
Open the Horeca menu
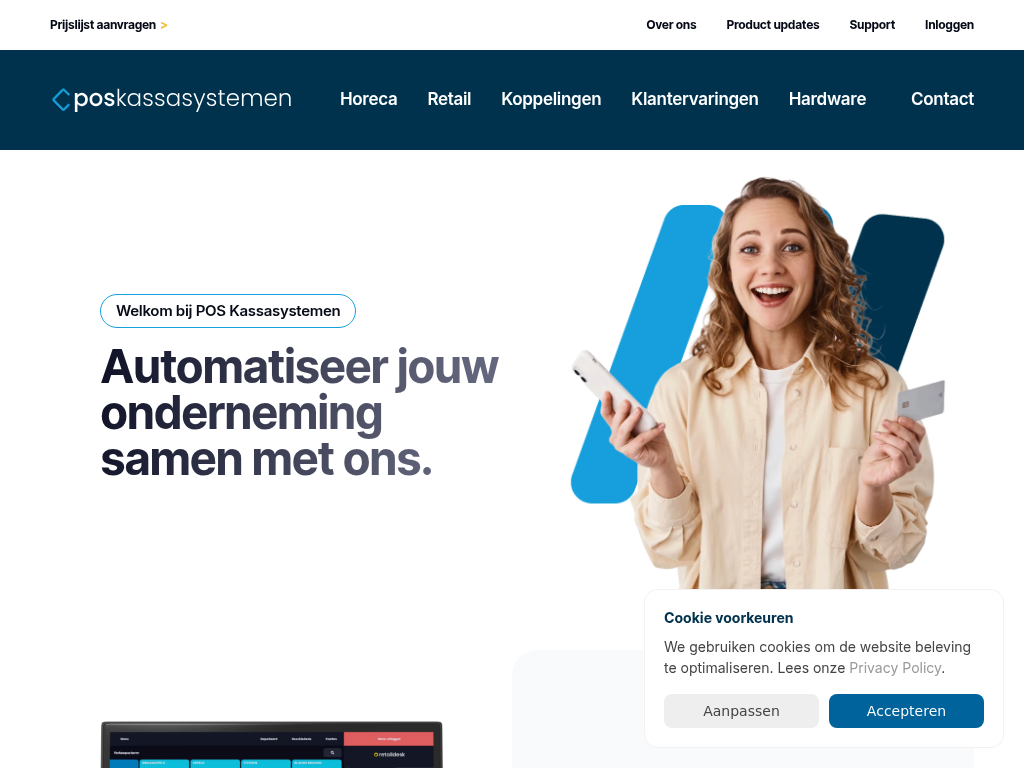368,99
